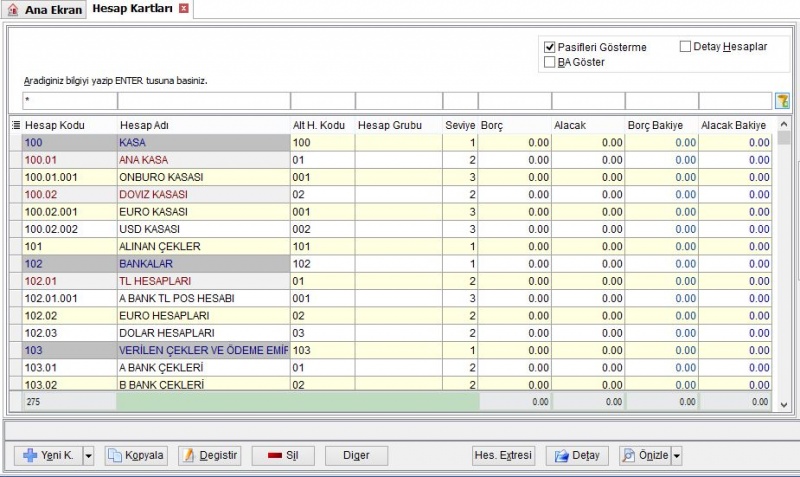Sort by Hesap Kodu column header
Screen dimensions: 800x477
70,125
